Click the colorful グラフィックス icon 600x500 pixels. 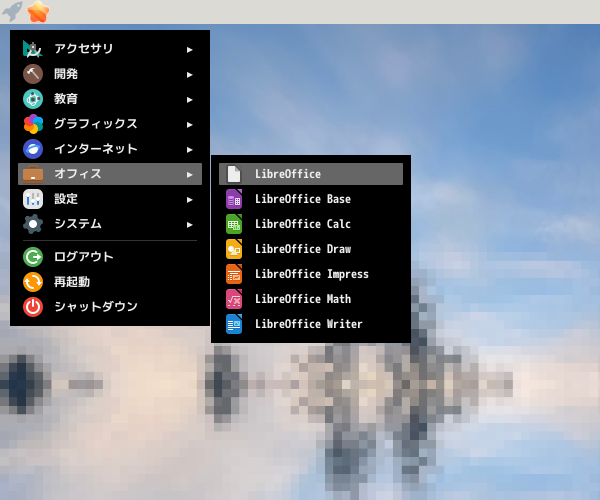pyautogui.click(x=33, y=124)
